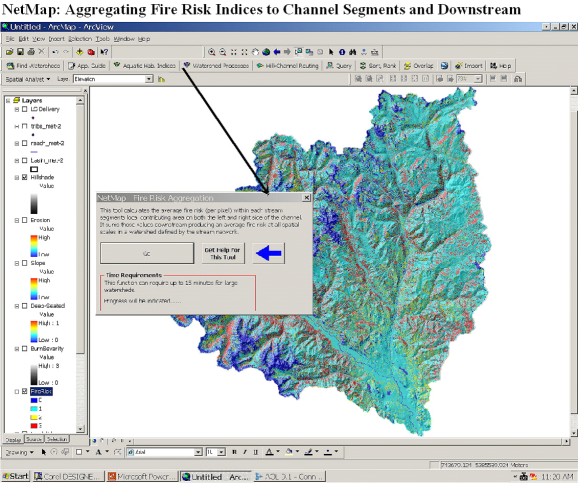Image resolution: width=578 pixels, height=484 pixels.
Task: Uncheck the Hillshade layer checkbox
Action: click(25, 177)
